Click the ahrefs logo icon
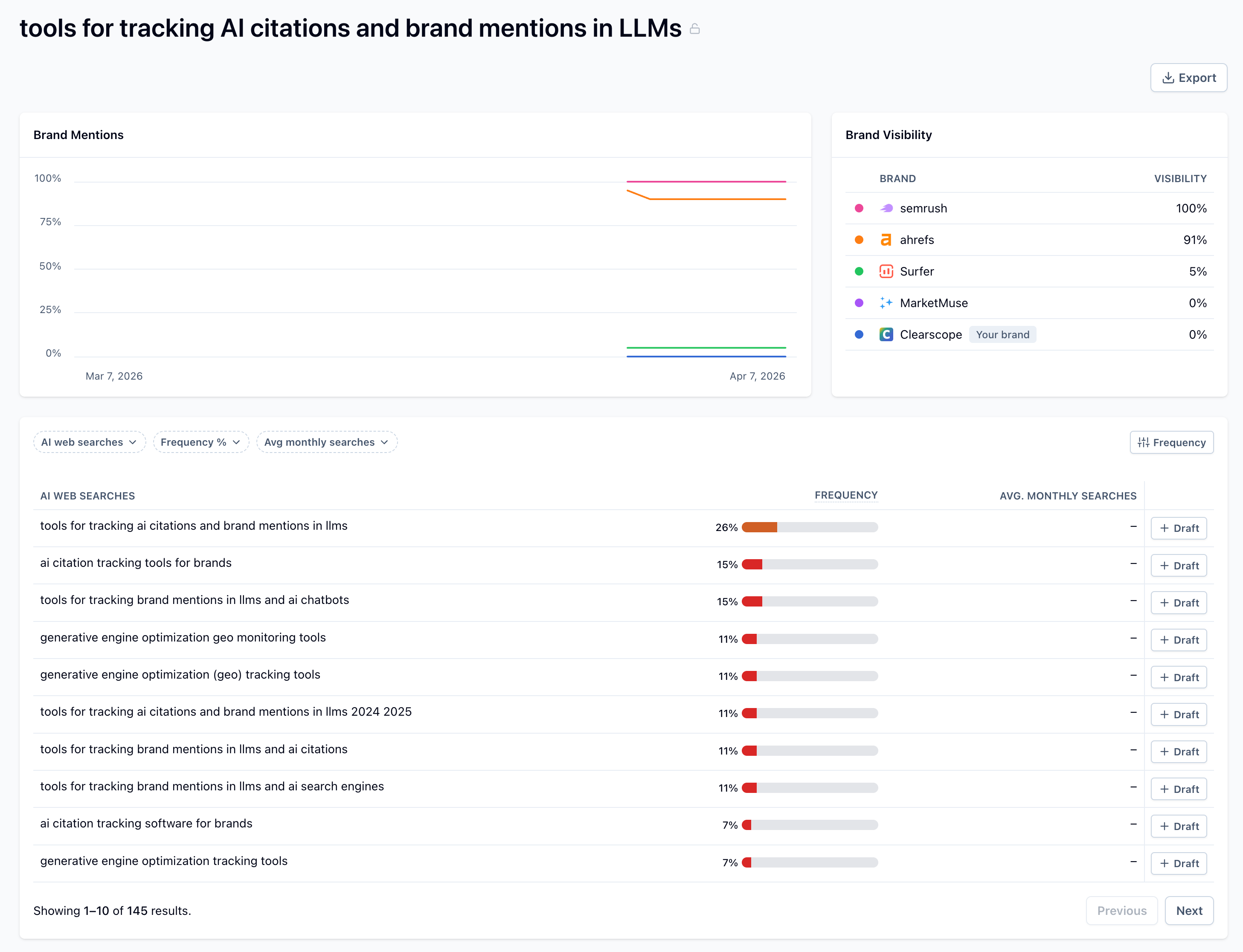Screen dimensions: 1243x952 (x=886, y=240)
